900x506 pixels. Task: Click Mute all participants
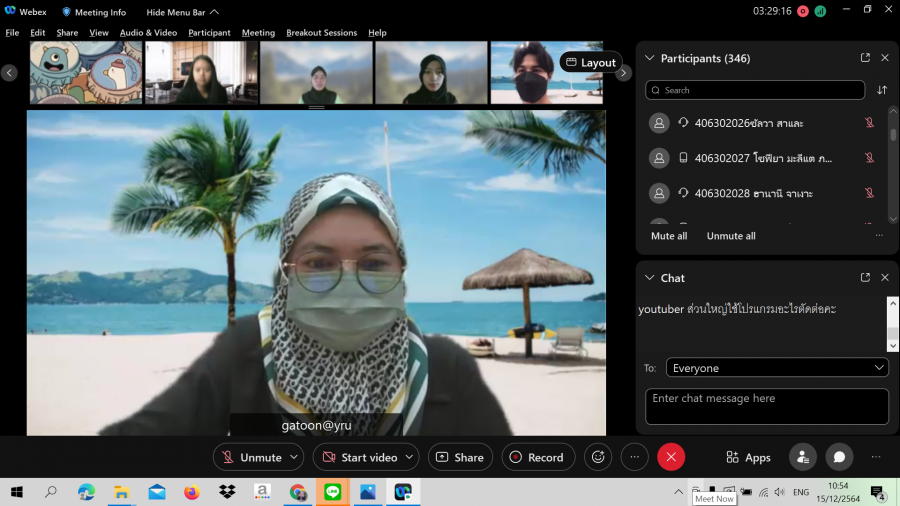669,236
